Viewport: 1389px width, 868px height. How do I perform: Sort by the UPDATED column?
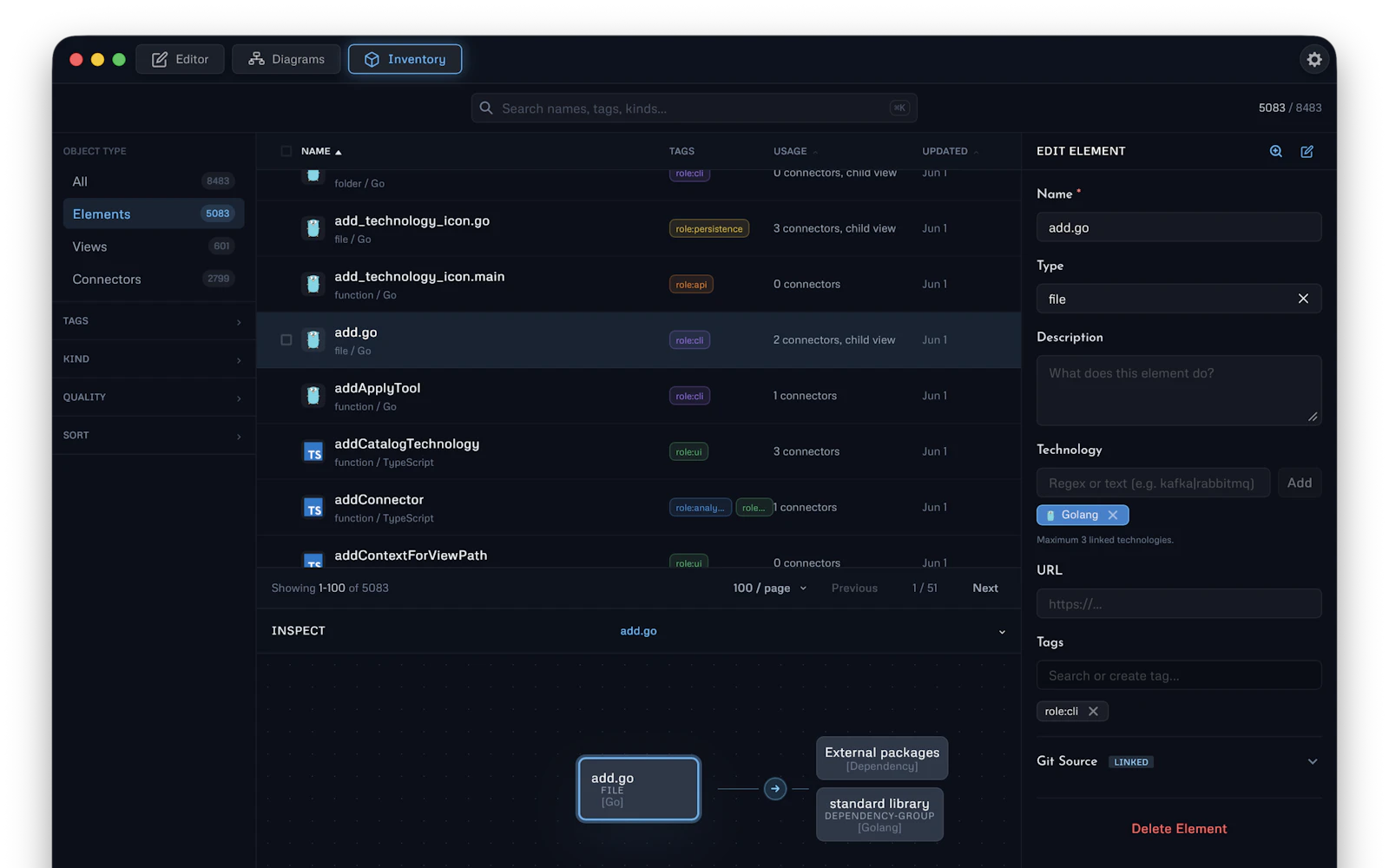[950, 151]
